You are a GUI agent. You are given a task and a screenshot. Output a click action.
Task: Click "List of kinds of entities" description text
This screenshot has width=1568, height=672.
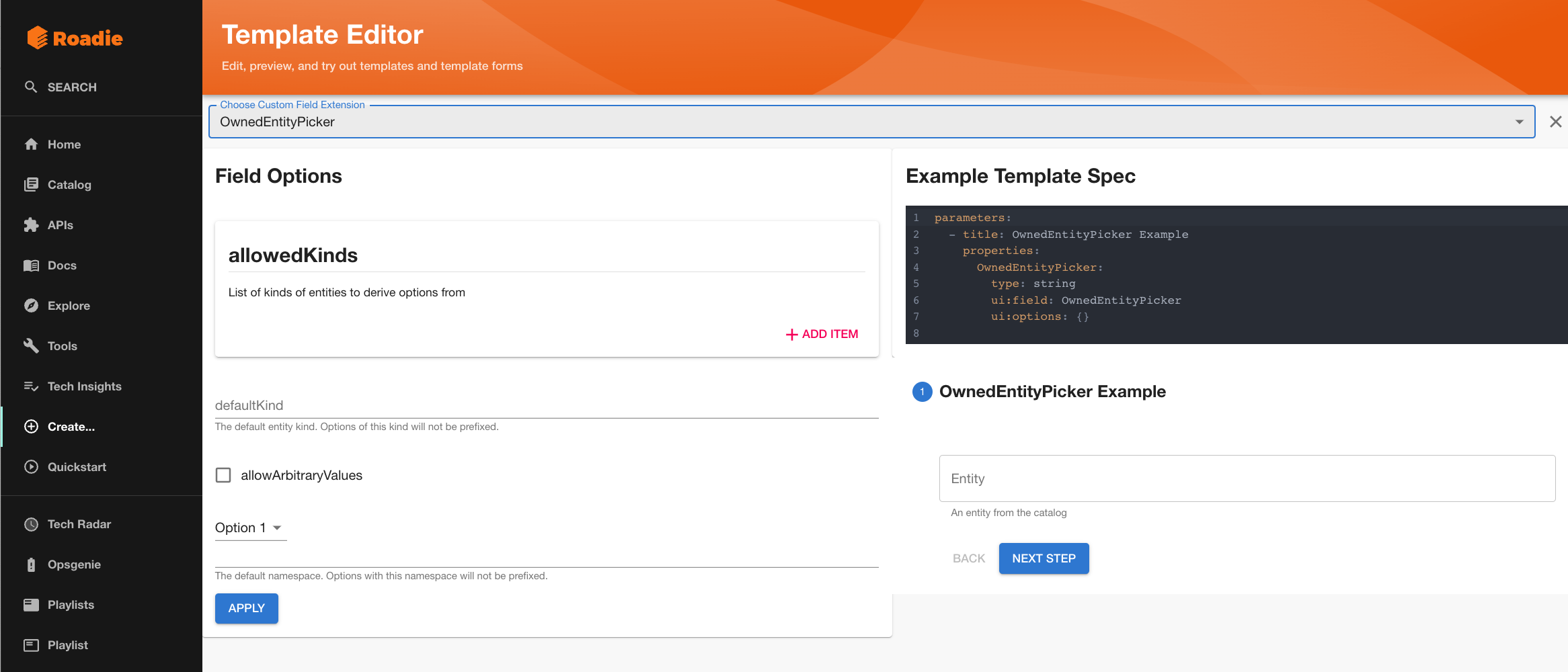[347, 292]
